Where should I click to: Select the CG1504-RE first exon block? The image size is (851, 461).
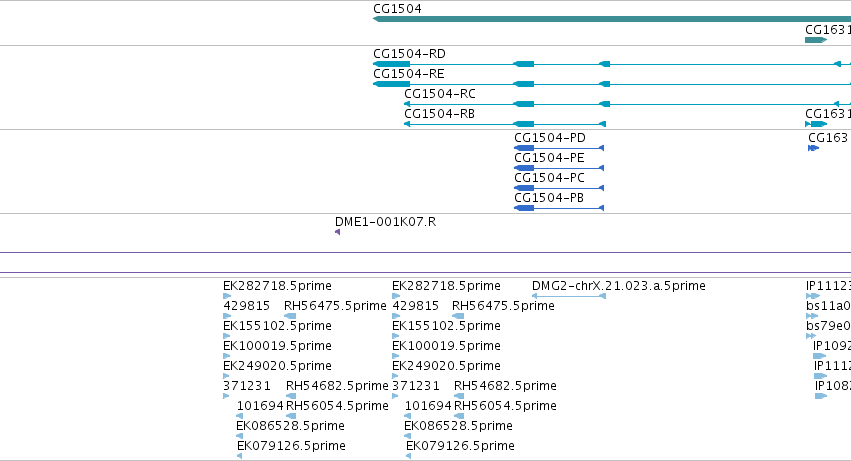391,84
